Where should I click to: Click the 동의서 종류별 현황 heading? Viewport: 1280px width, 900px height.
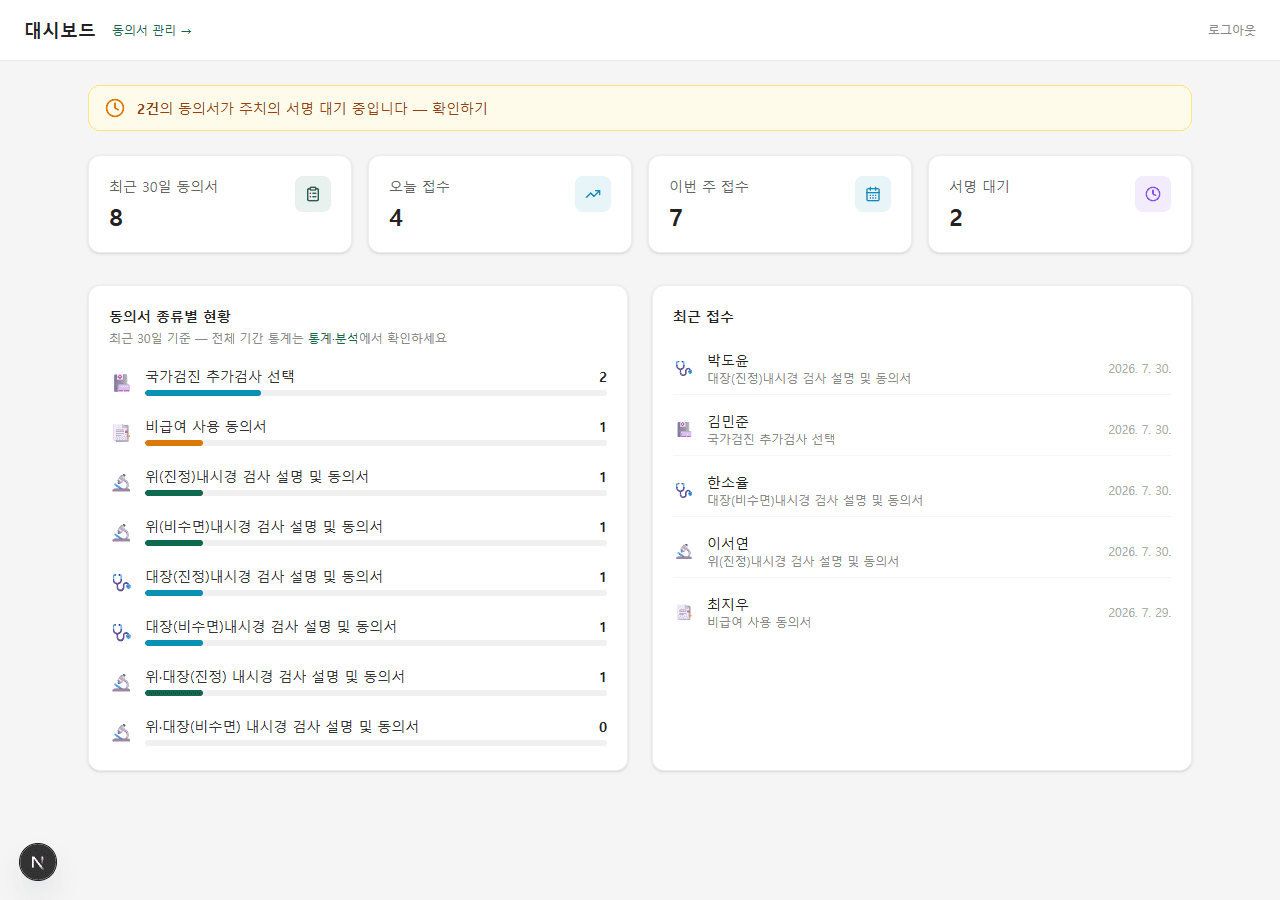pyautogui.click(x=171, y=316)
